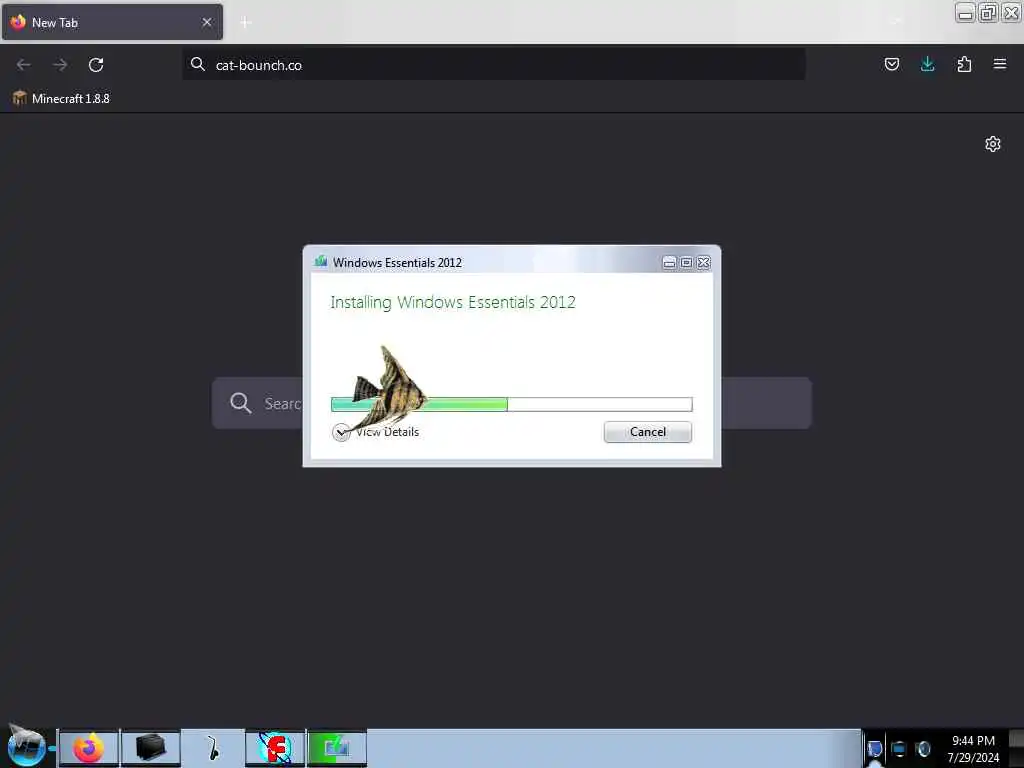The height and width of the screenshot is (768, 1024).
Task: Open the Firefox hamburger menu
Action: (1000, 64)
